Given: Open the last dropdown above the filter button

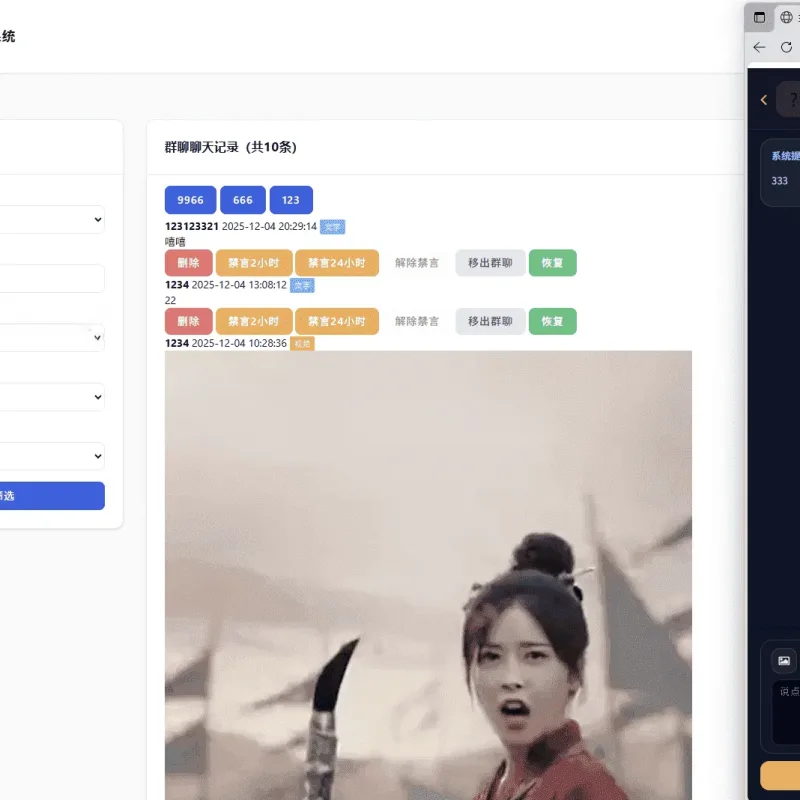Looking at the screenshot, I should point(52,456).
